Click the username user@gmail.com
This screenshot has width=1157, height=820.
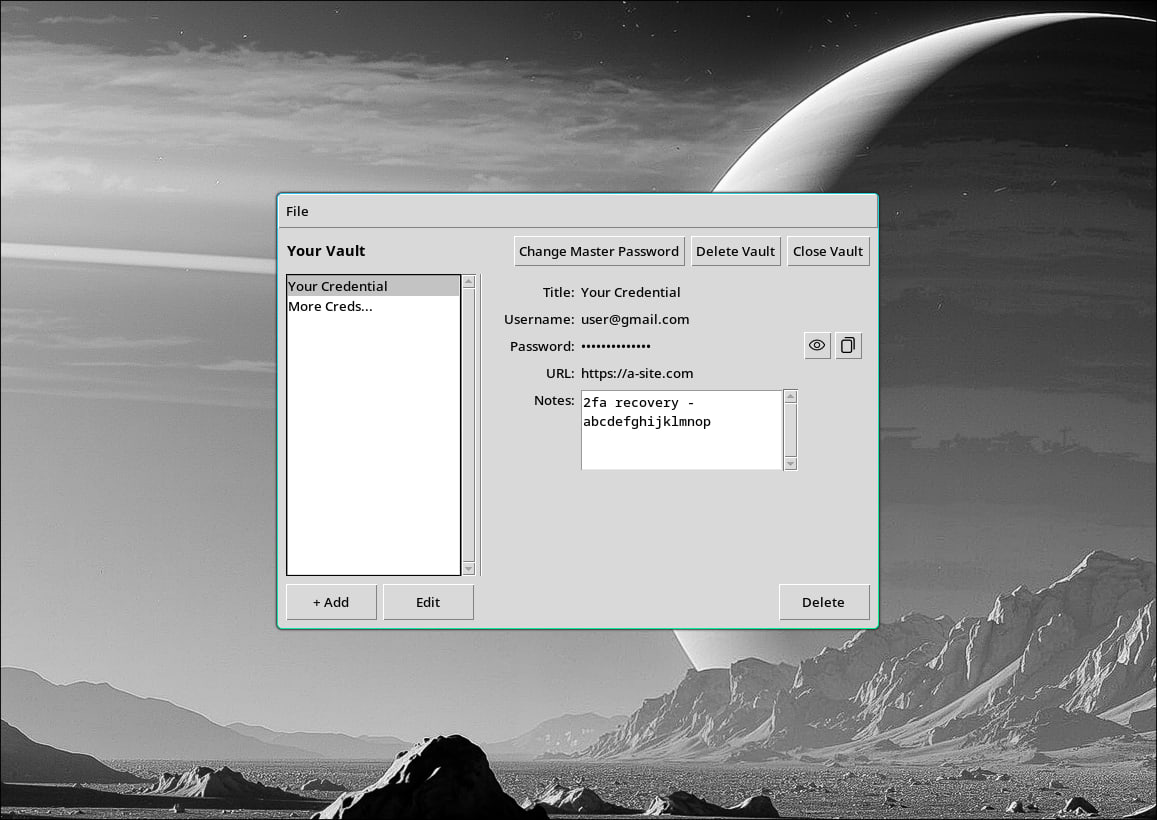point(635,320)
